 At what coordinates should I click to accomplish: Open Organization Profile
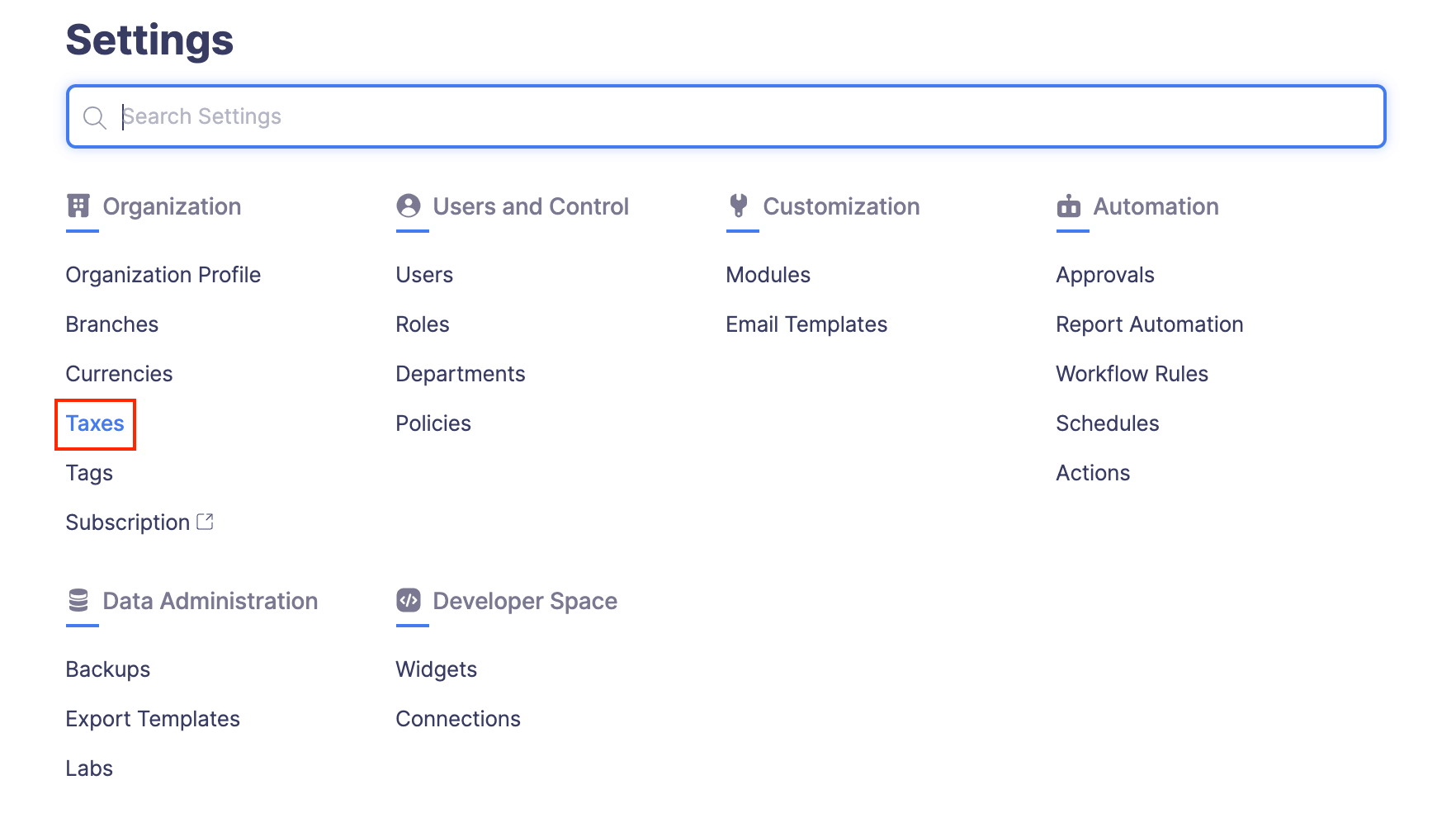[163, 275]
